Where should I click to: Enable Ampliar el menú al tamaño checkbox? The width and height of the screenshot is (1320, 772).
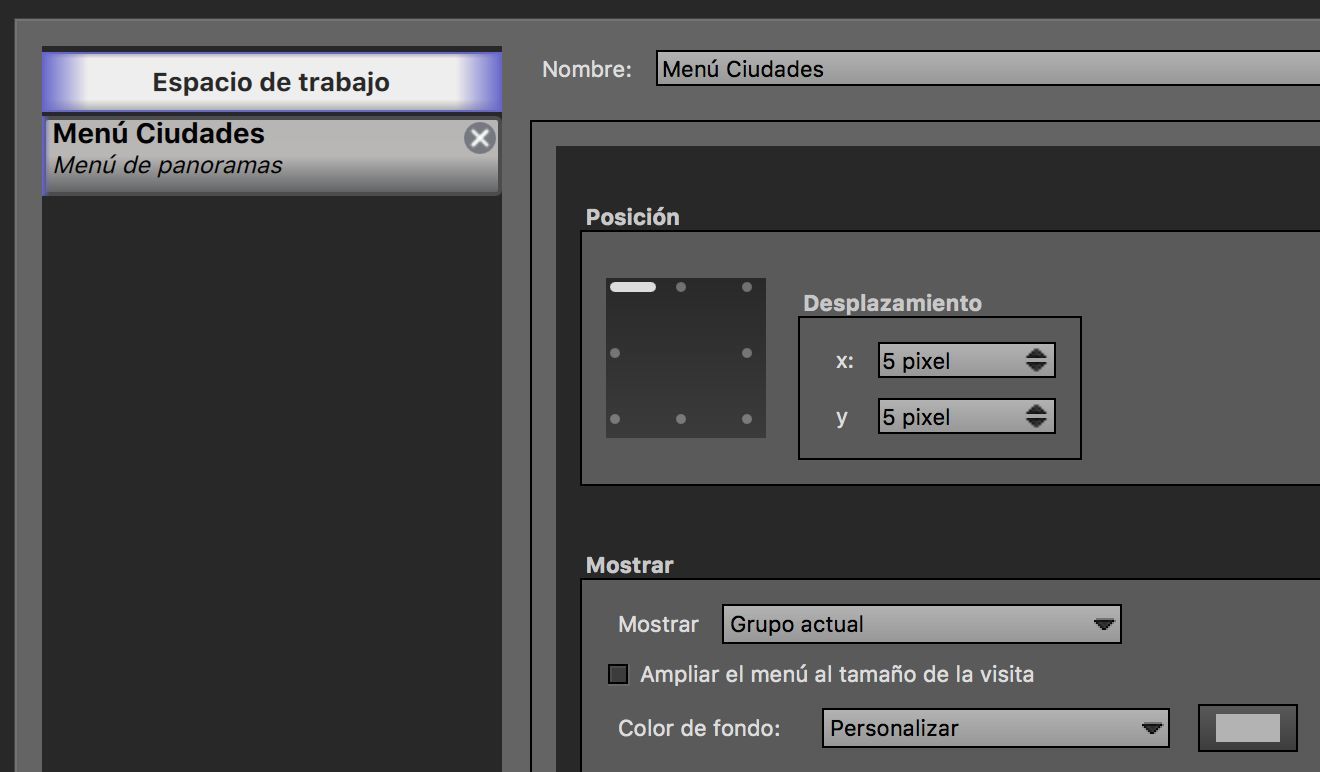[618, 674]
